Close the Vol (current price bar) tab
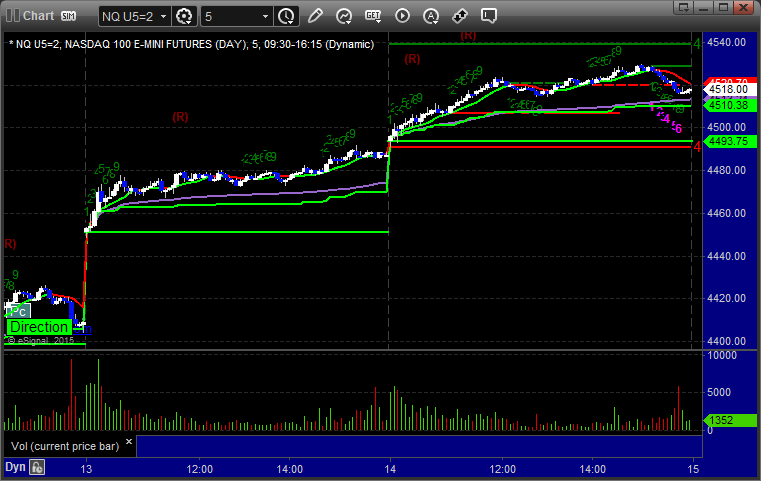Viewport: 761px width, 481px height. tap(129, 442)
